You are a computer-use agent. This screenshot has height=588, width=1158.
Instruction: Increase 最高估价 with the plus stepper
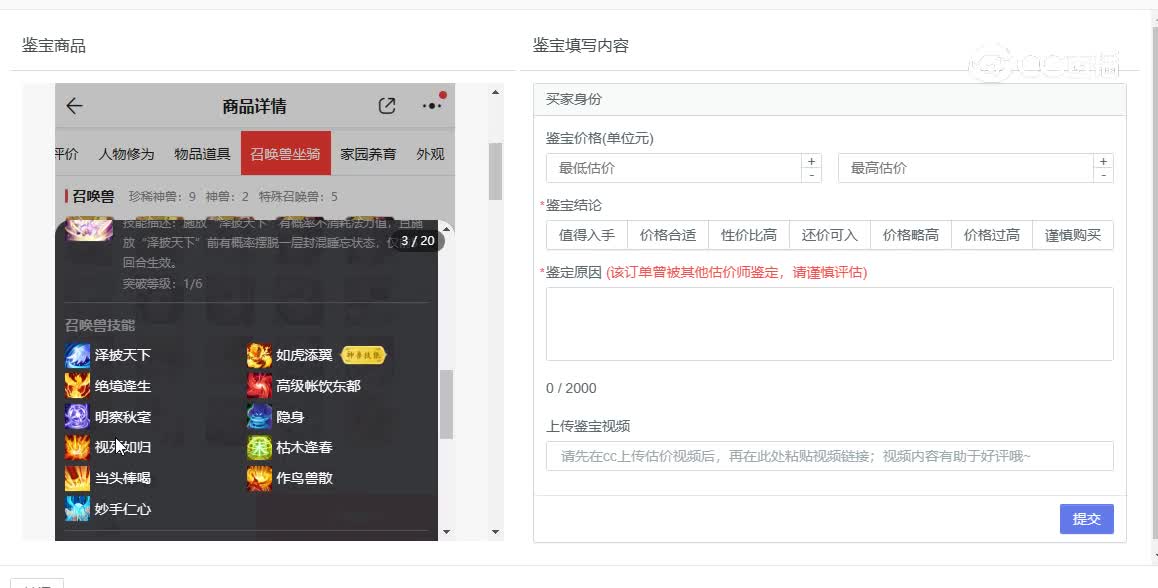tap(1103, 161)
